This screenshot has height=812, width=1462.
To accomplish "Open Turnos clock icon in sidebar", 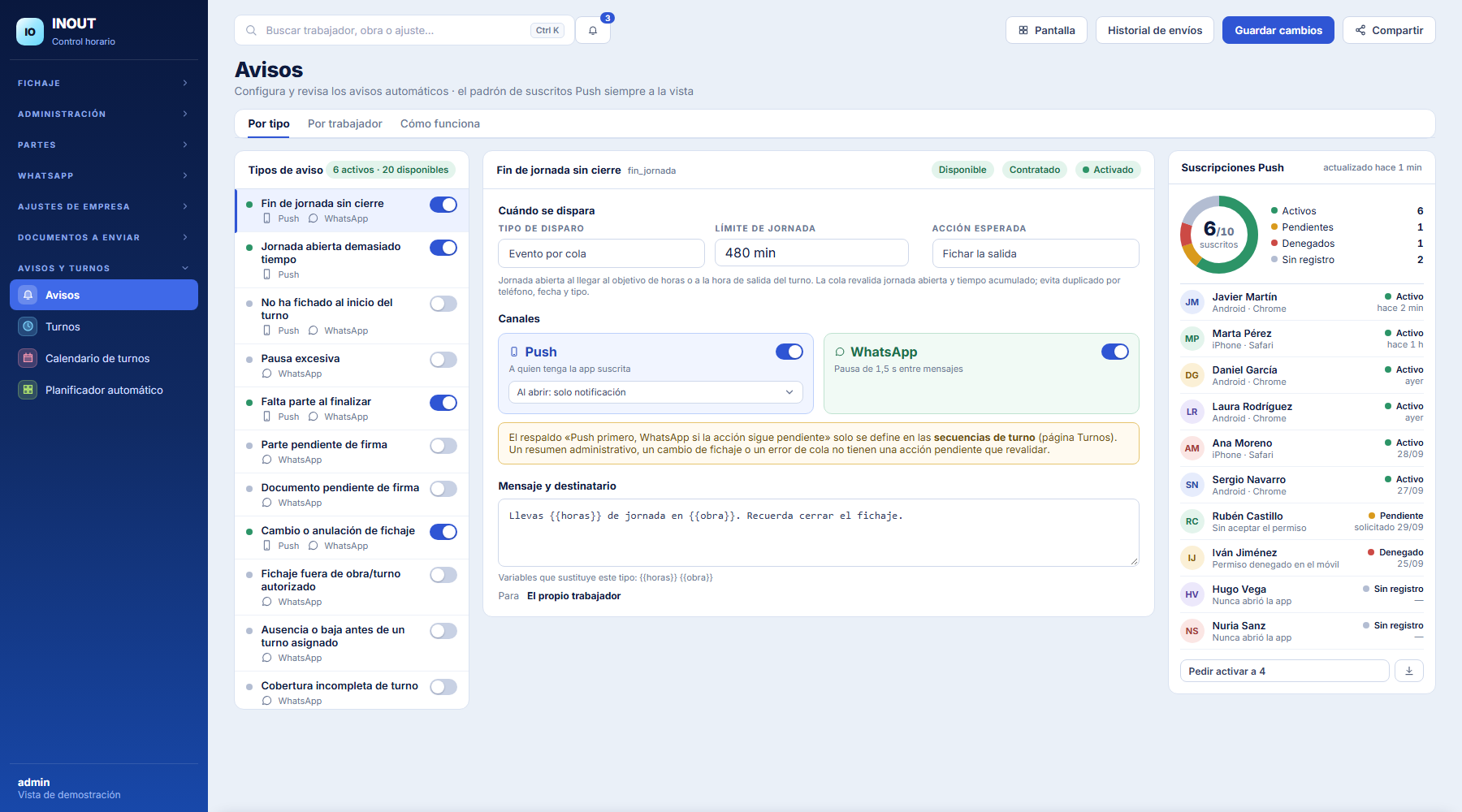I will tap(28, 326).
